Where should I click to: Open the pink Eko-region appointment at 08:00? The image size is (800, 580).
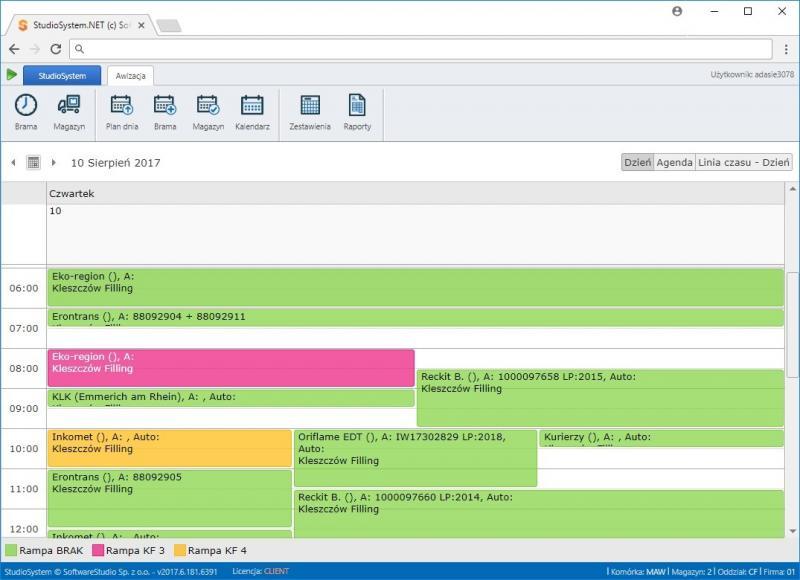[231, 368]
